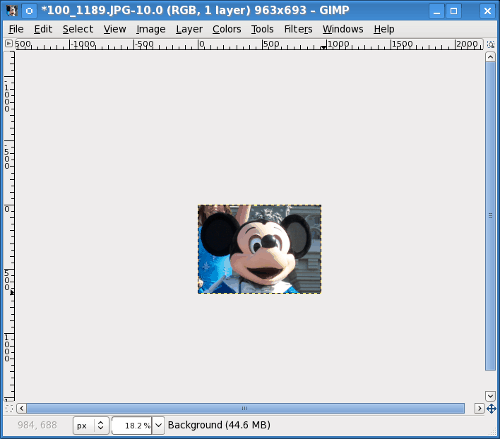Toggle Quick Mask button at bottom left
The height and width of the screenshot is (439, 500).
(9, 408)
